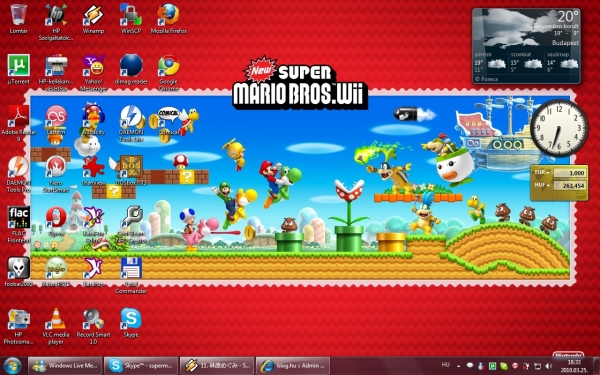The width and height of the screenshot is (600, 375).
Task: Open the Winamp desktop shortcut
Action: pos(93,18)
